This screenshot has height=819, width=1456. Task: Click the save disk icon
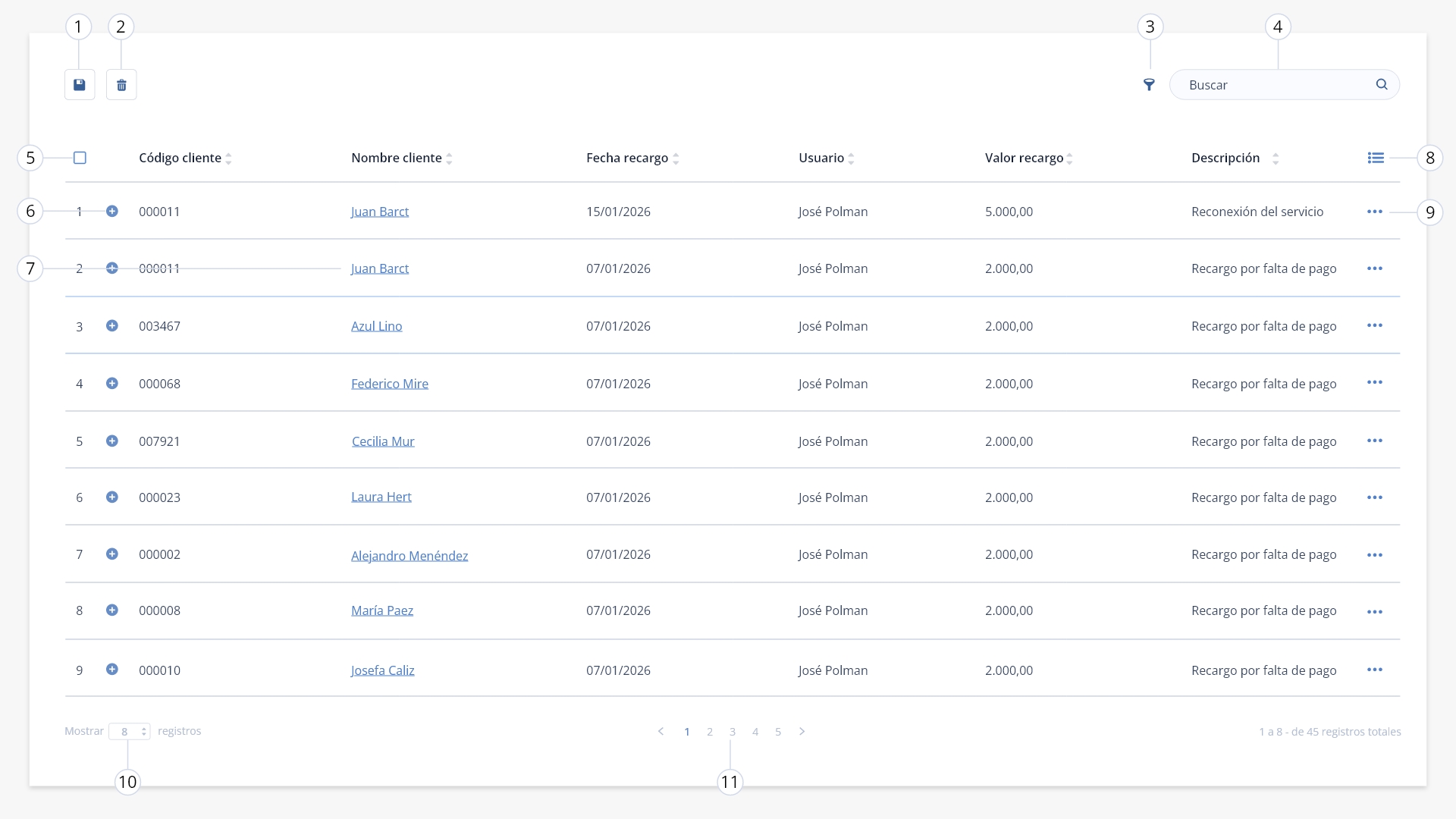point(80,85)
